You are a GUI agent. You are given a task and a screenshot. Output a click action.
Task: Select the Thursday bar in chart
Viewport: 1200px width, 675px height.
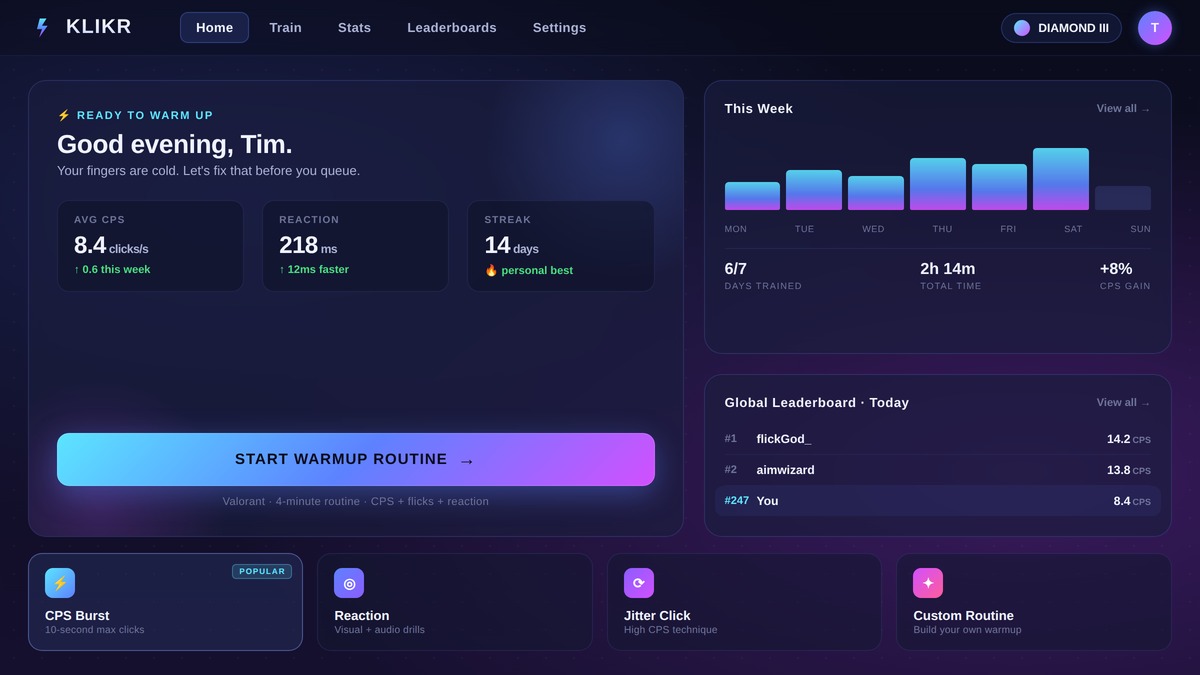(938, 184)
